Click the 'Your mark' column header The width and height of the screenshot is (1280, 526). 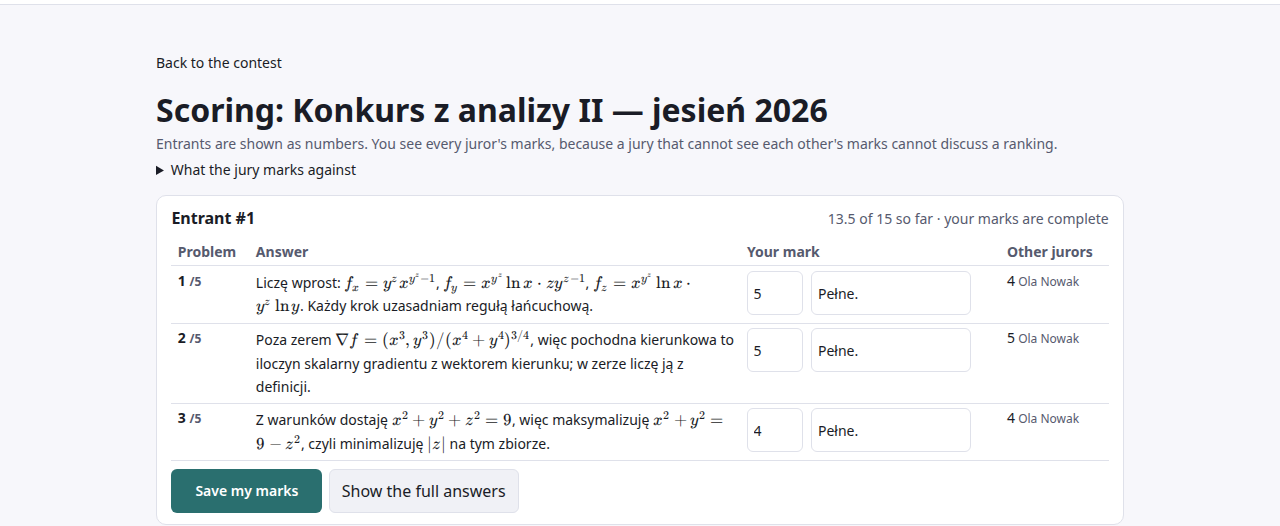pyautogui.click(x=783, y=252)
